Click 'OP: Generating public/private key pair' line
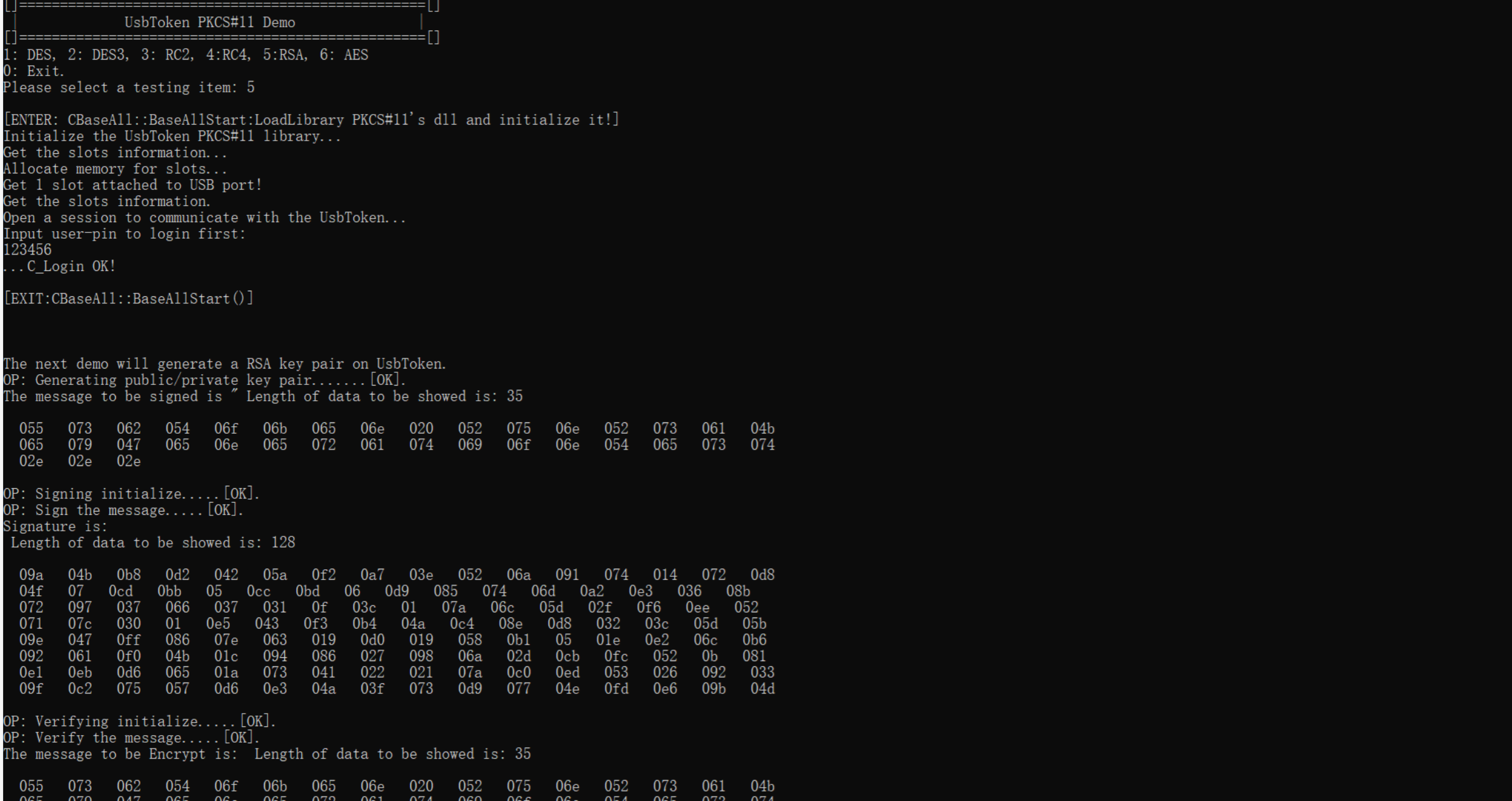Image resolution: width=1512 pixels, height=801 pixels. click(x=204, y=381)
